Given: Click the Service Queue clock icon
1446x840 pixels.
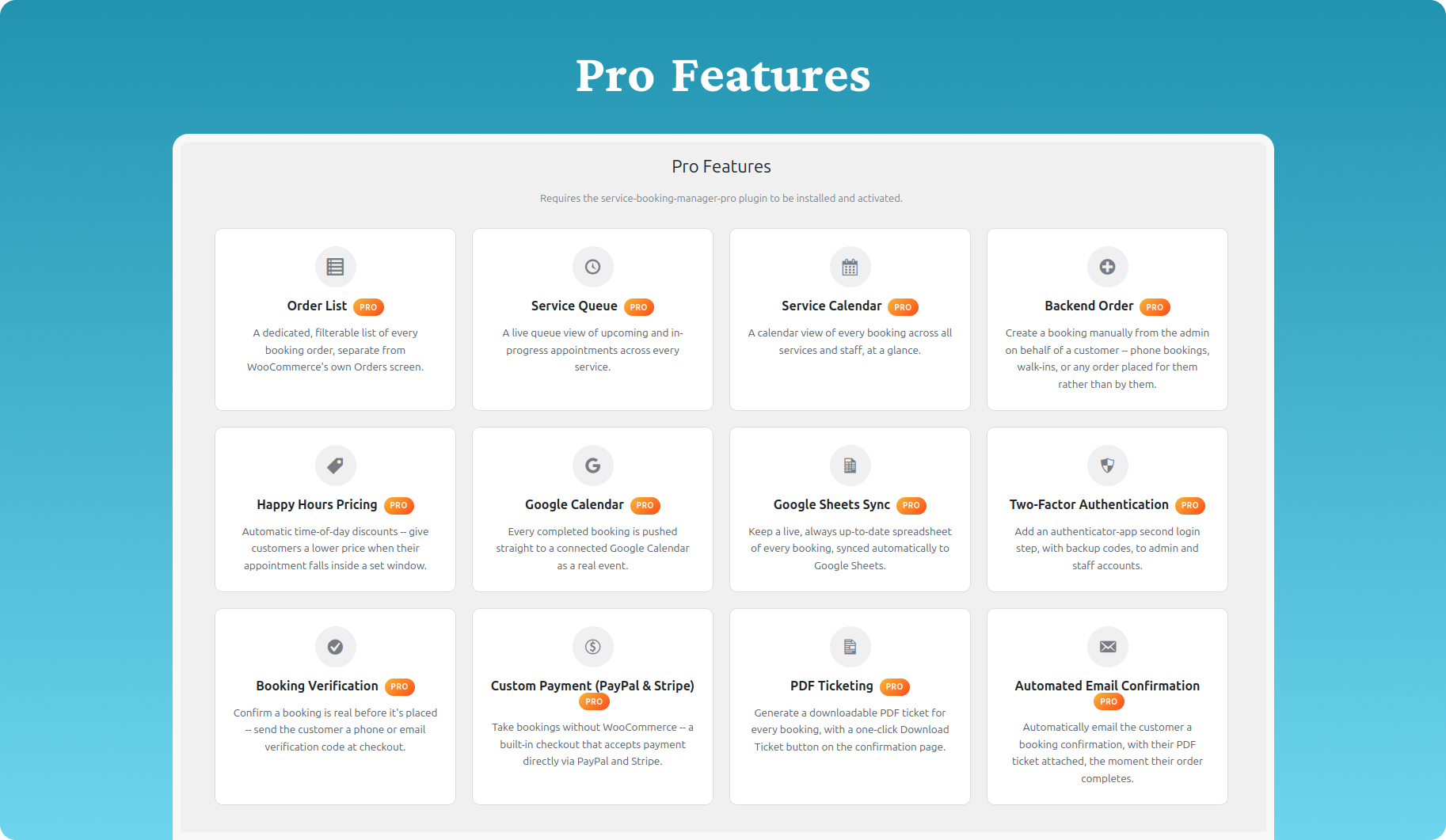Looking at the screenshot, I should click(592, 267).
